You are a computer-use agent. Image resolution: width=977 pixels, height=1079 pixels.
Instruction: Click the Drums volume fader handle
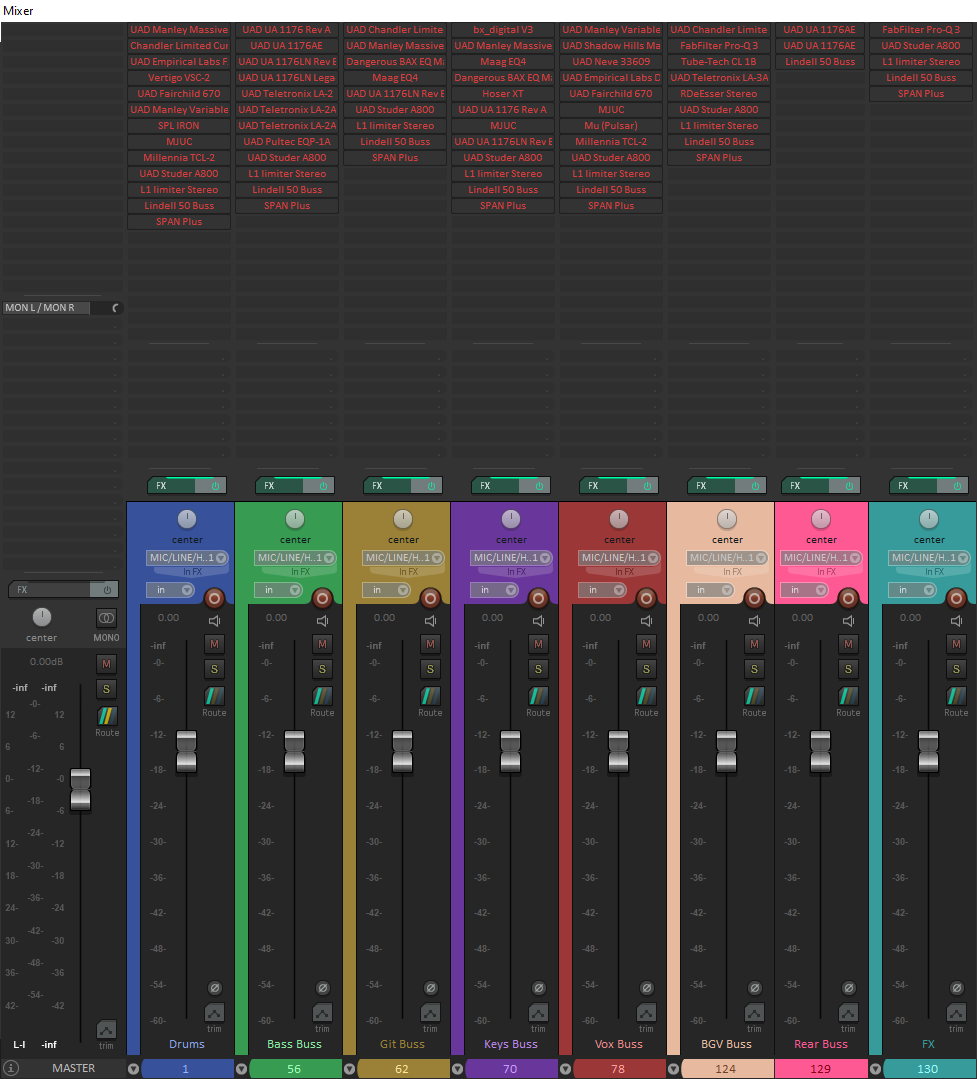tap(186, 751)
